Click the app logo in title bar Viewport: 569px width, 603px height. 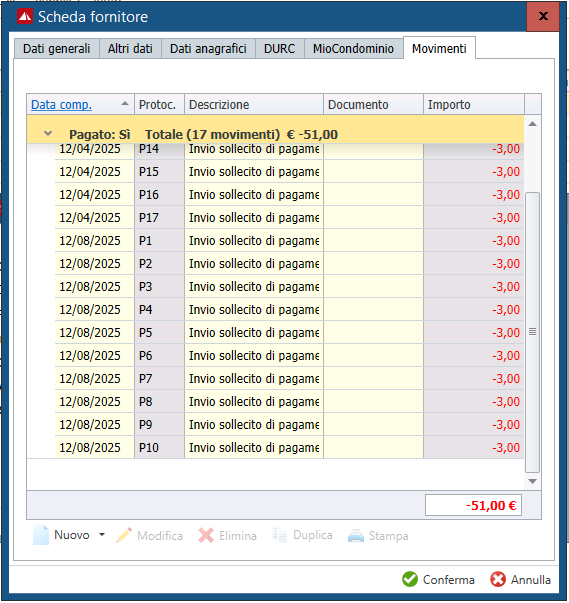[x=25, y=17]
